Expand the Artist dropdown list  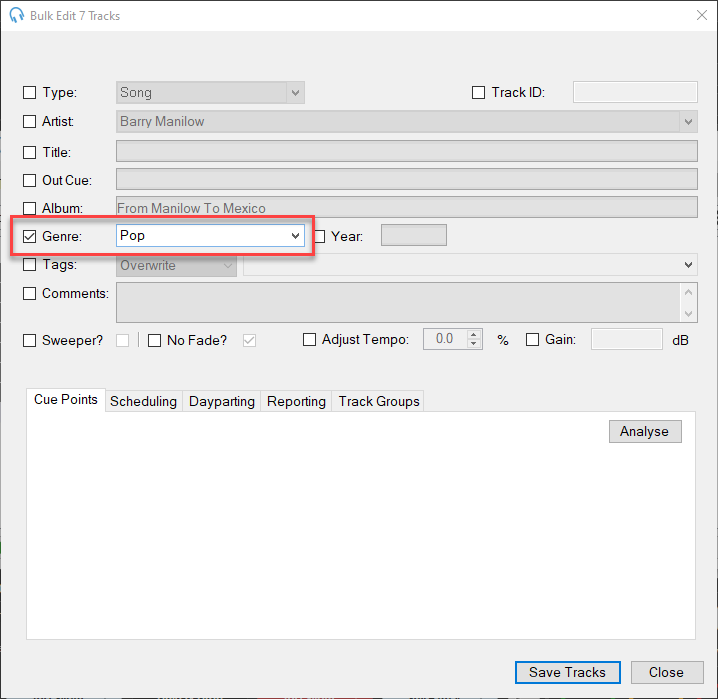[x=688, y=122]
